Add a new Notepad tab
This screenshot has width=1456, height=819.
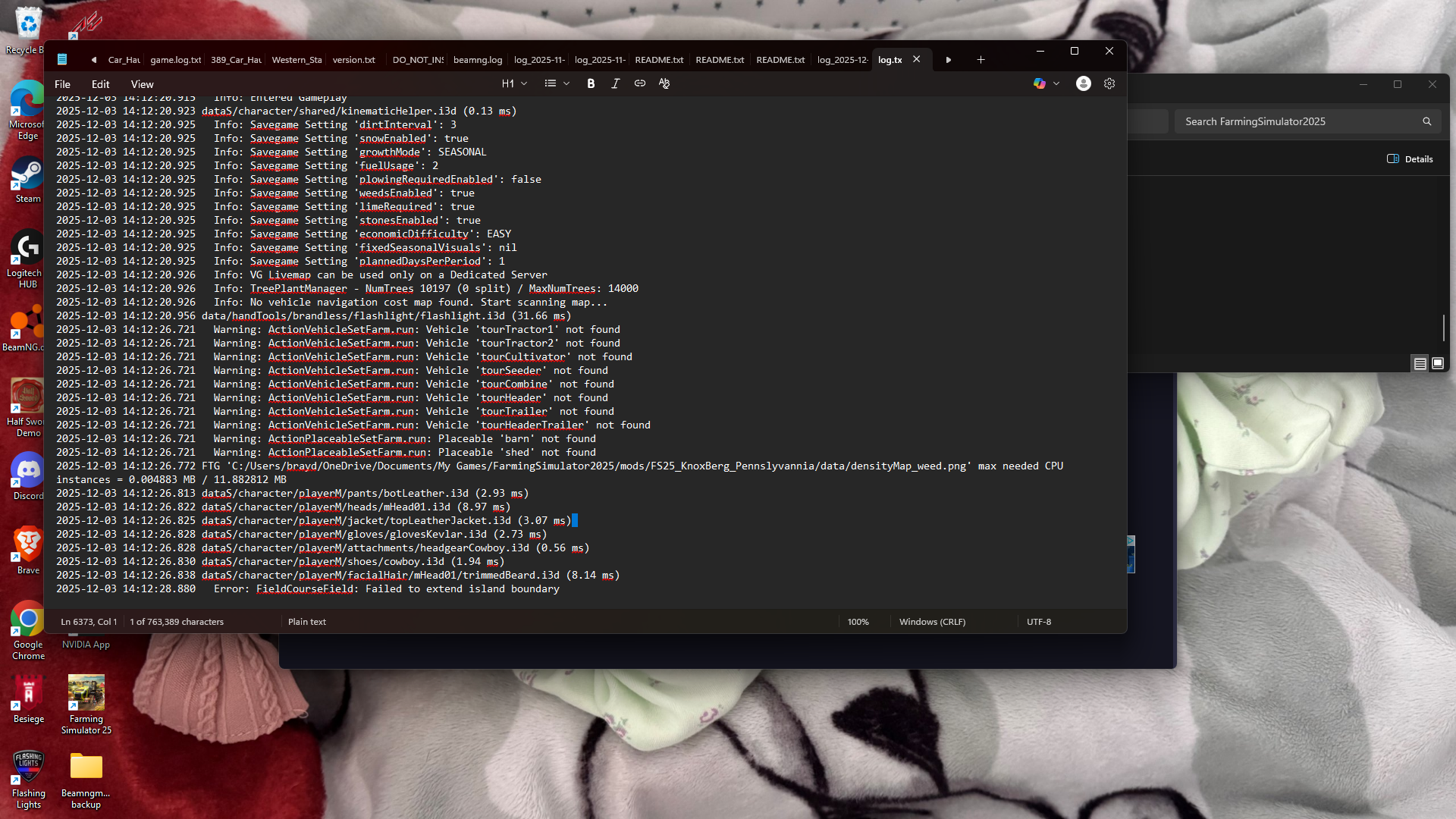[981, 60]
